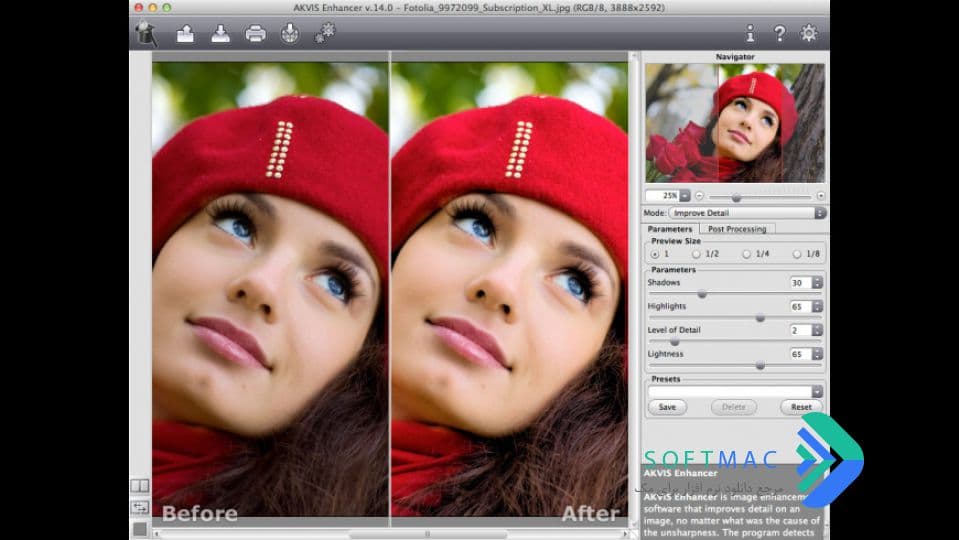Click the yellow minimize window button
959x540 pixels.
pos(152,8)
